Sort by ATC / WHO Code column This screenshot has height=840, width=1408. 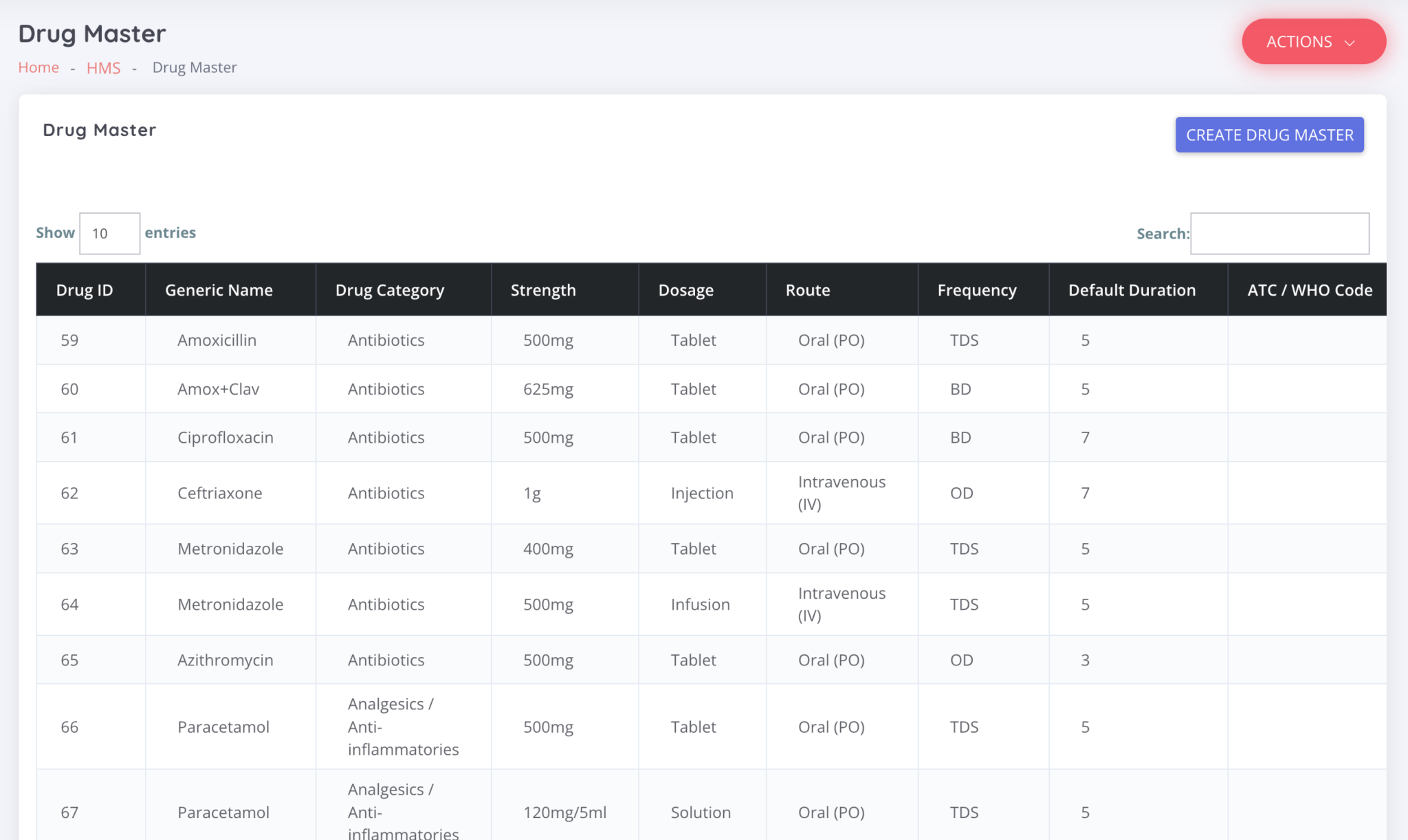pos(1309,289)
